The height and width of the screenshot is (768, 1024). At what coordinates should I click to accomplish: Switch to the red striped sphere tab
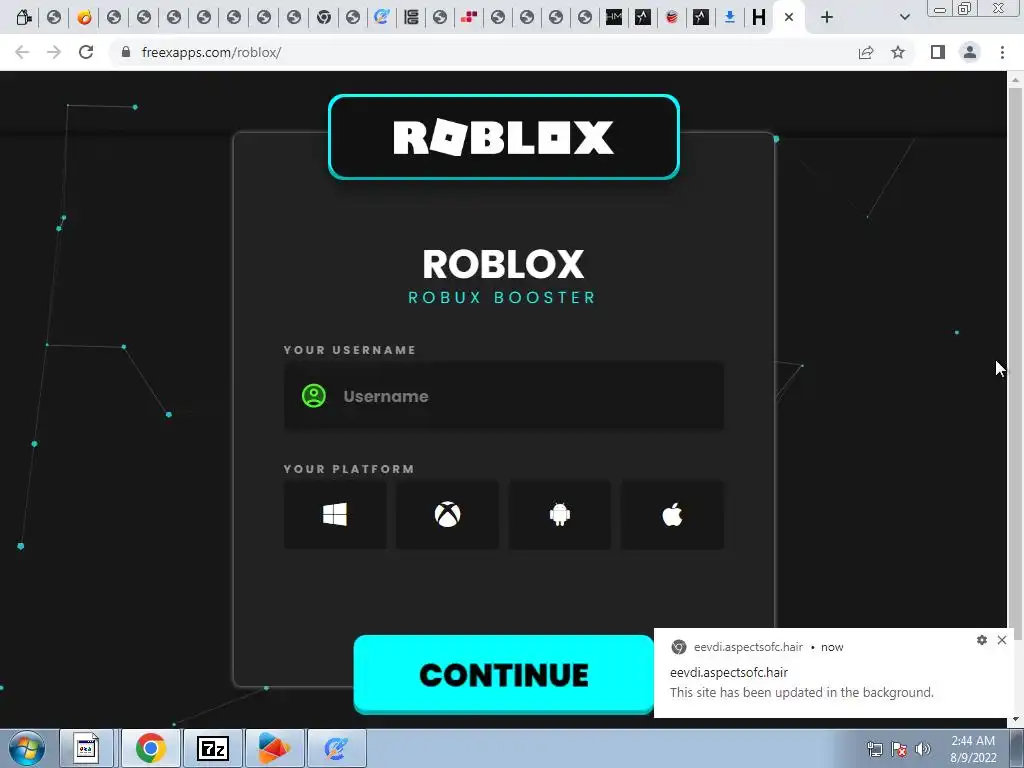pyautogui.click(x=671, y=18)
